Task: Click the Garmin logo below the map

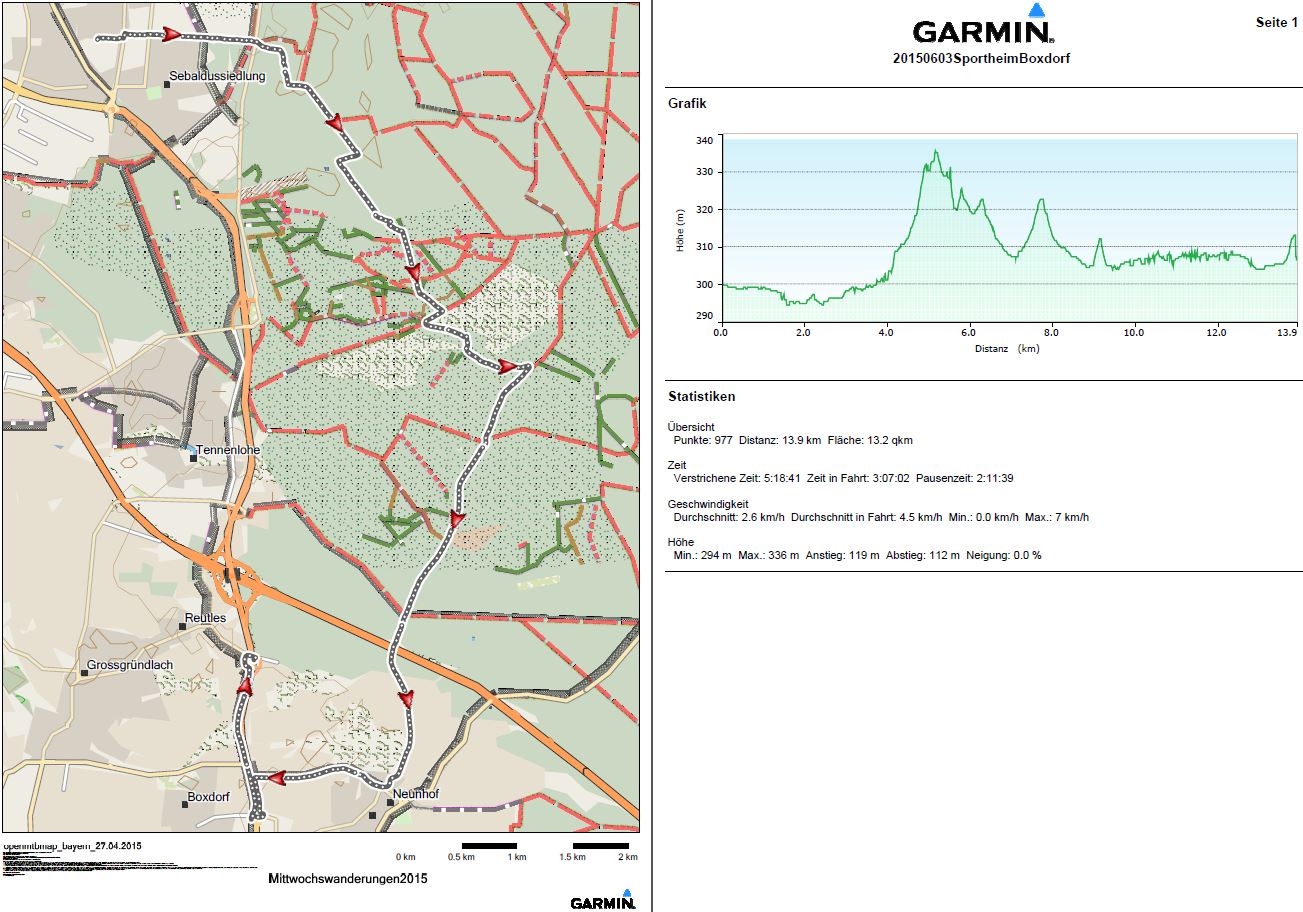Action: tap(602, 900)
